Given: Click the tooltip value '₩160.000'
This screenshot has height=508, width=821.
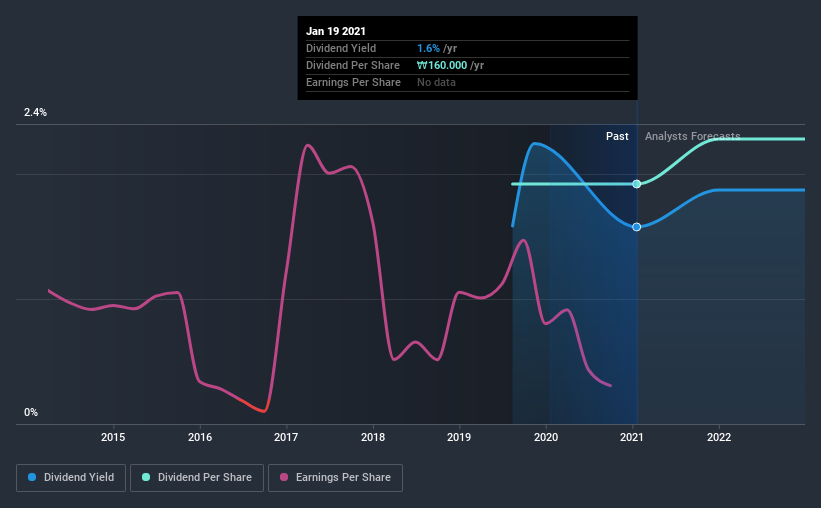Looking at the screenshot, I should tap(442, 65).
